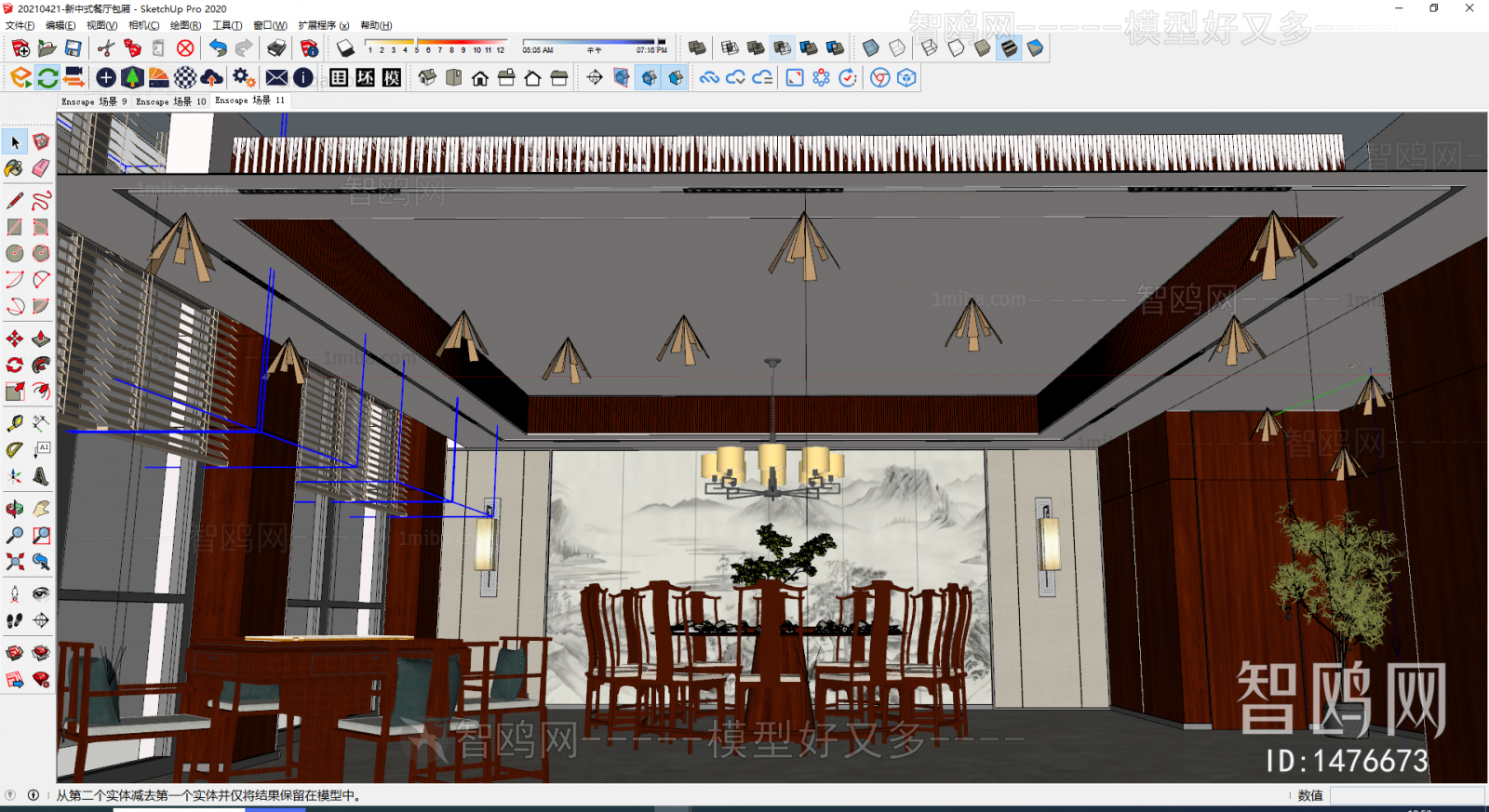Activate the Orbit tool
Viewport: 1489px width, 812px height.
pyautogui.click(x=15, y=509)
